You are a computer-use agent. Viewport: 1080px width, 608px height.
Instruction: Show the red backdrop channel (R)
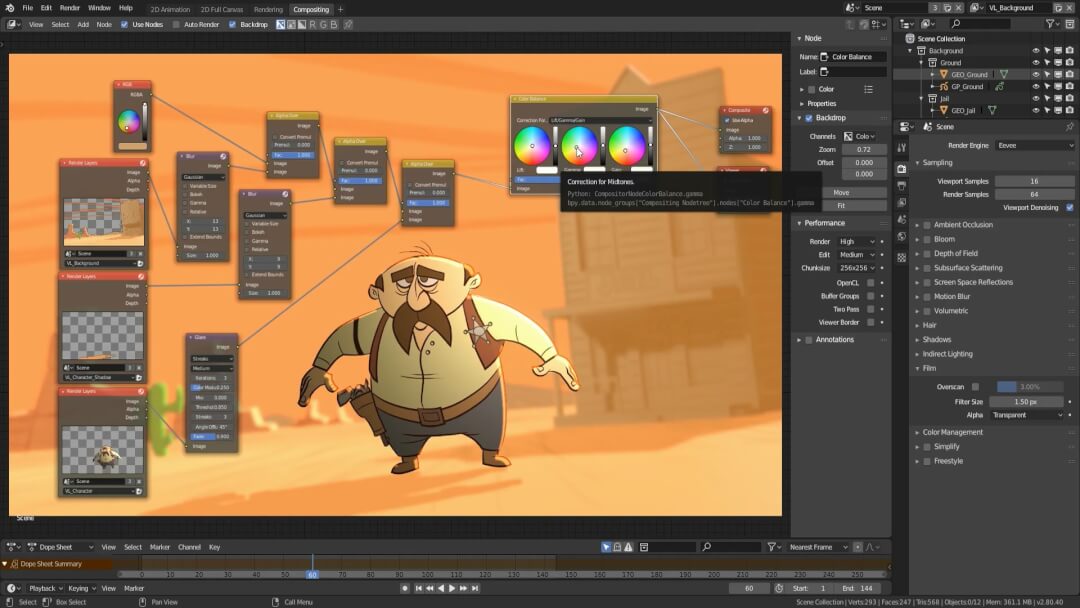pyautogui.click(x=313, y=24)
